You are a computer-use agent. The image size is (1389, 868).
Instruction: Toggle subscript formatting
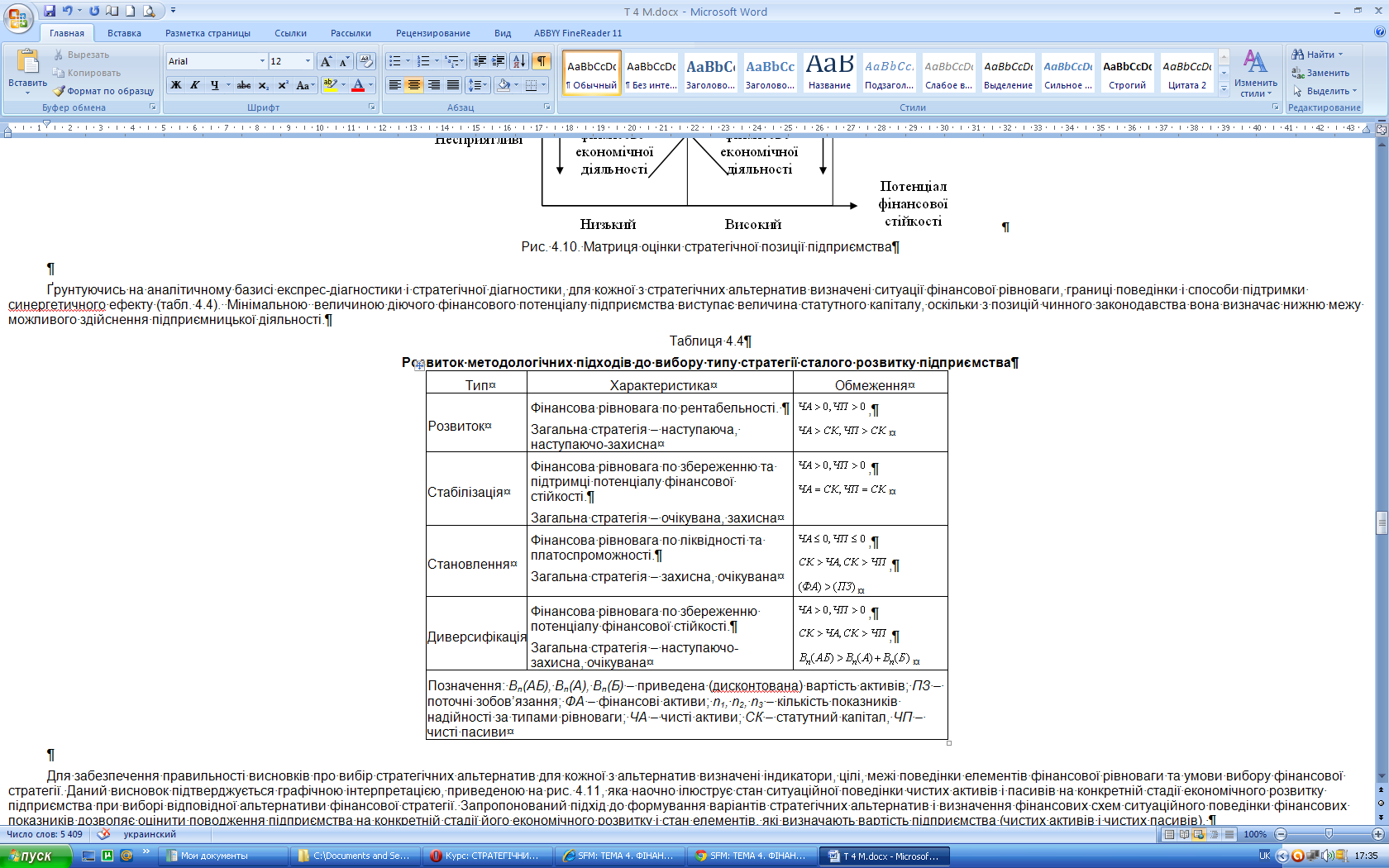263,85
